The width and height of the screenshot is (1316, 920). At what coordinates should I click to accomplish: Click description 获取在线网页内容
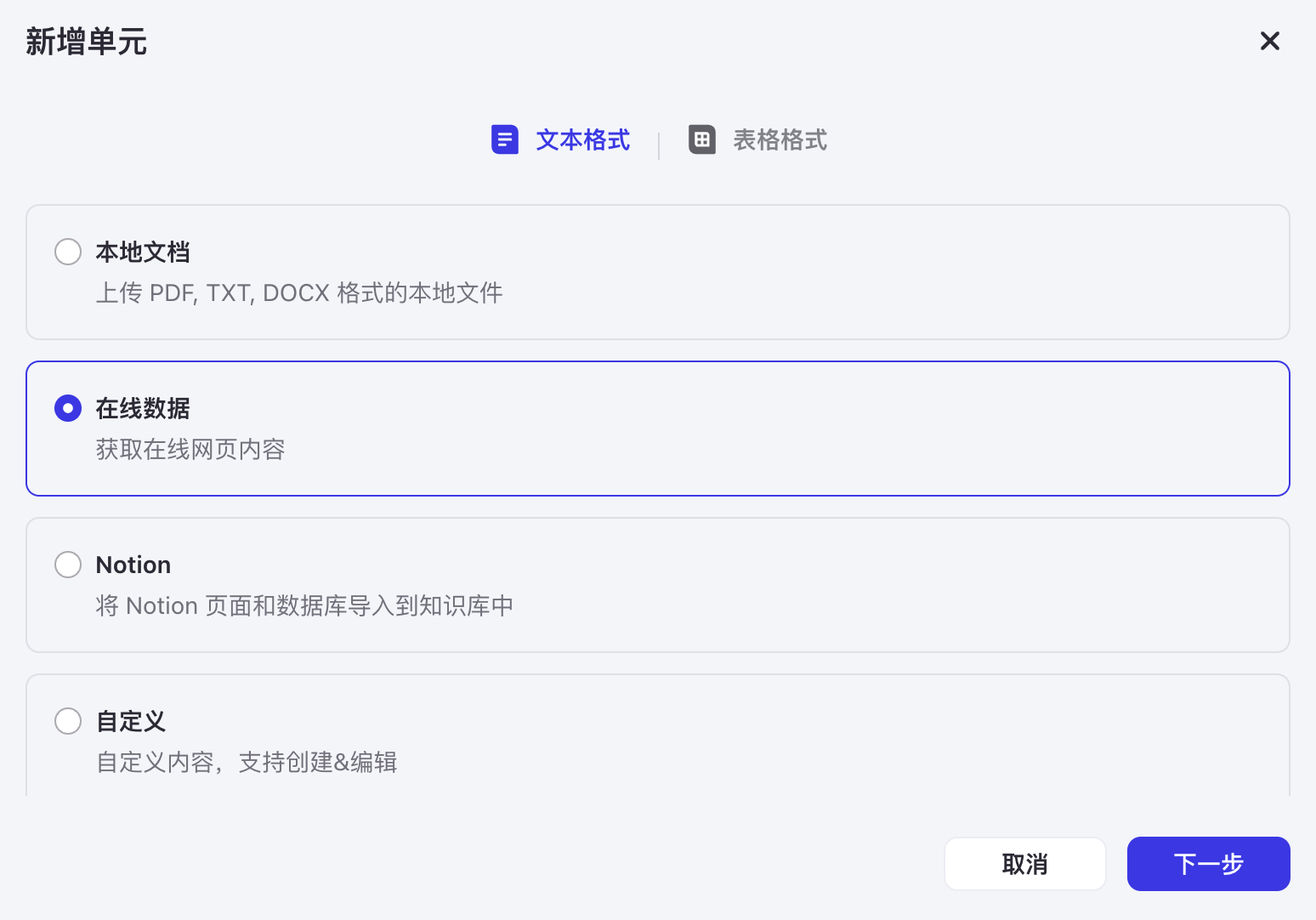pyautogui.click(x=190, y=449)
